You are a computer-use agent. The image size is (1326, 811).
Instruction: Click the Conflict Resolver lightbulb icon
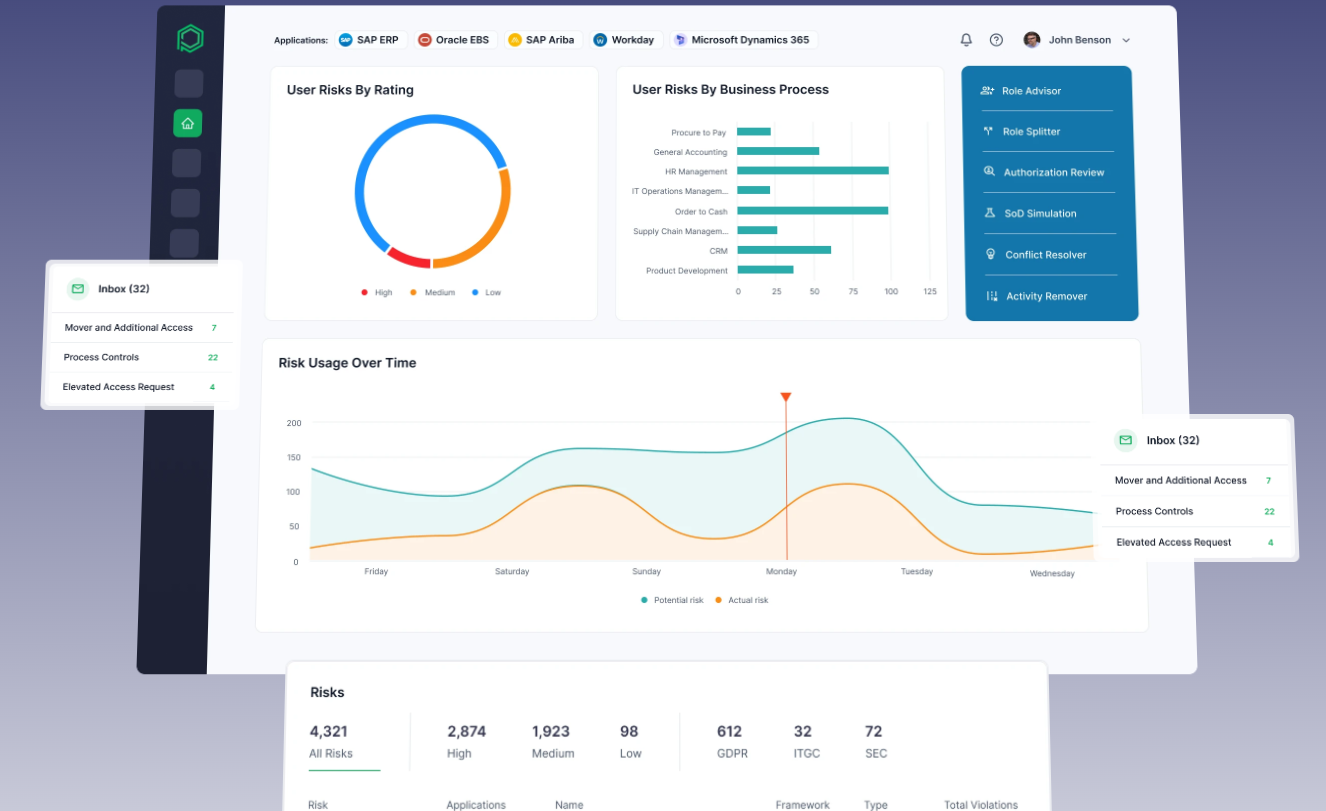click(990, 255)
